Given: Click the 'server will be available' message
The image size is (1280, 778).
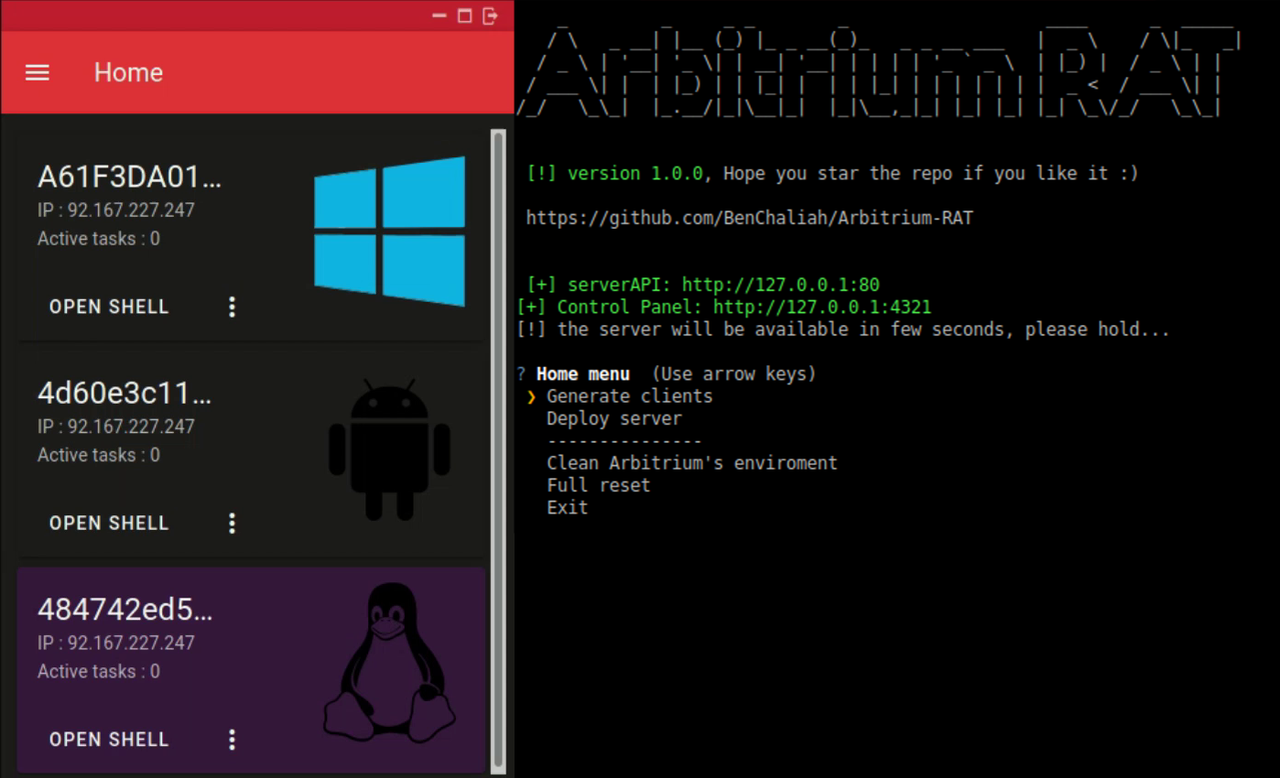Looking at the screenshot, I should (843, 329).
